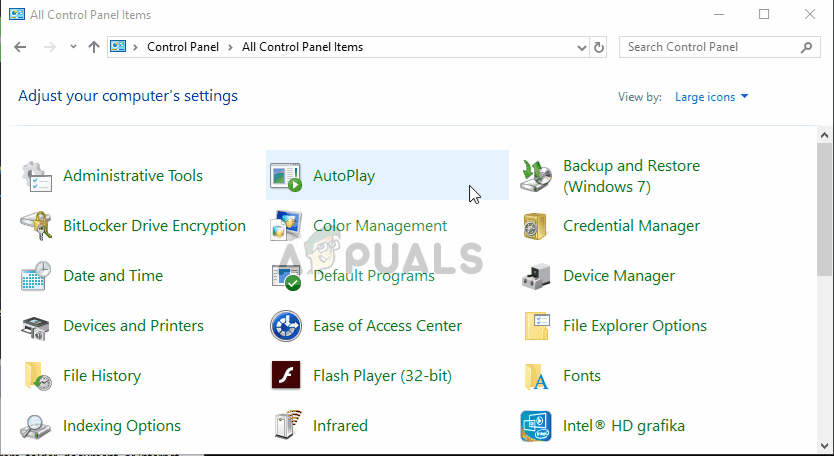Open the Administrative Tools icon

[x=37, y=176]
